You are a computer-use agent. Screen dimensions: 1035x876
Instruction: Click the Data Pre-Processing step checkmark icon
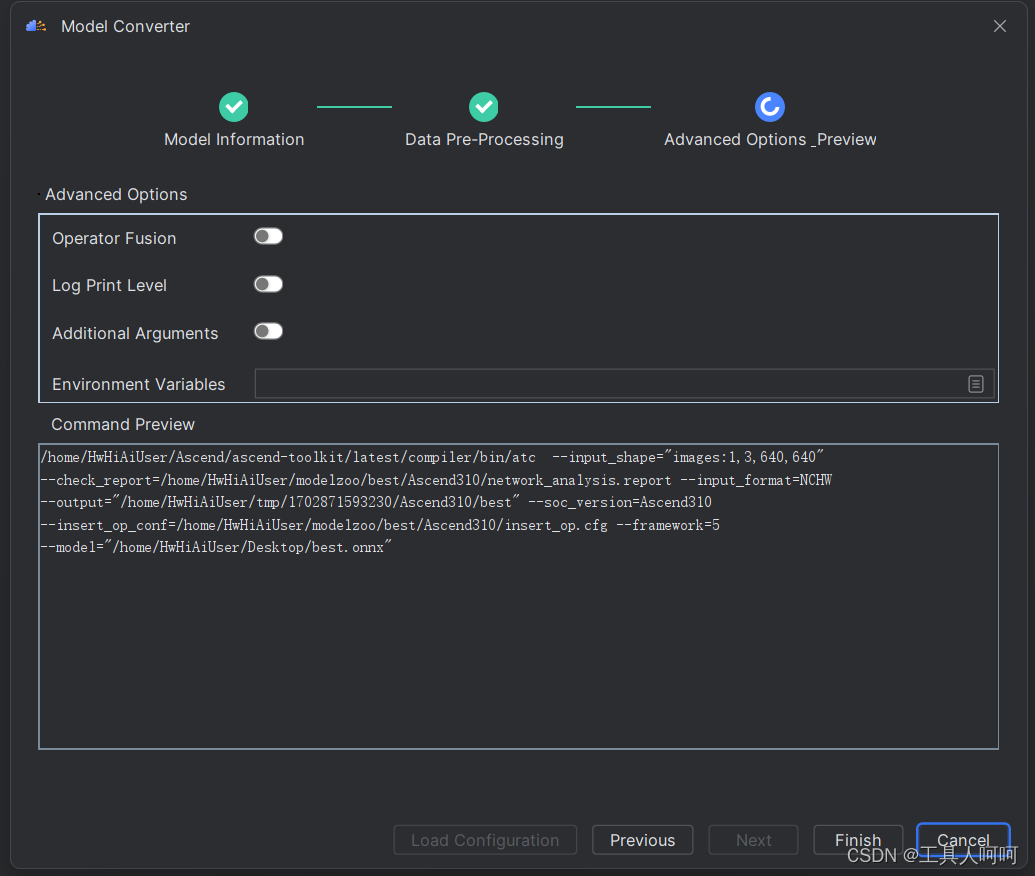[x=484, y=107]
